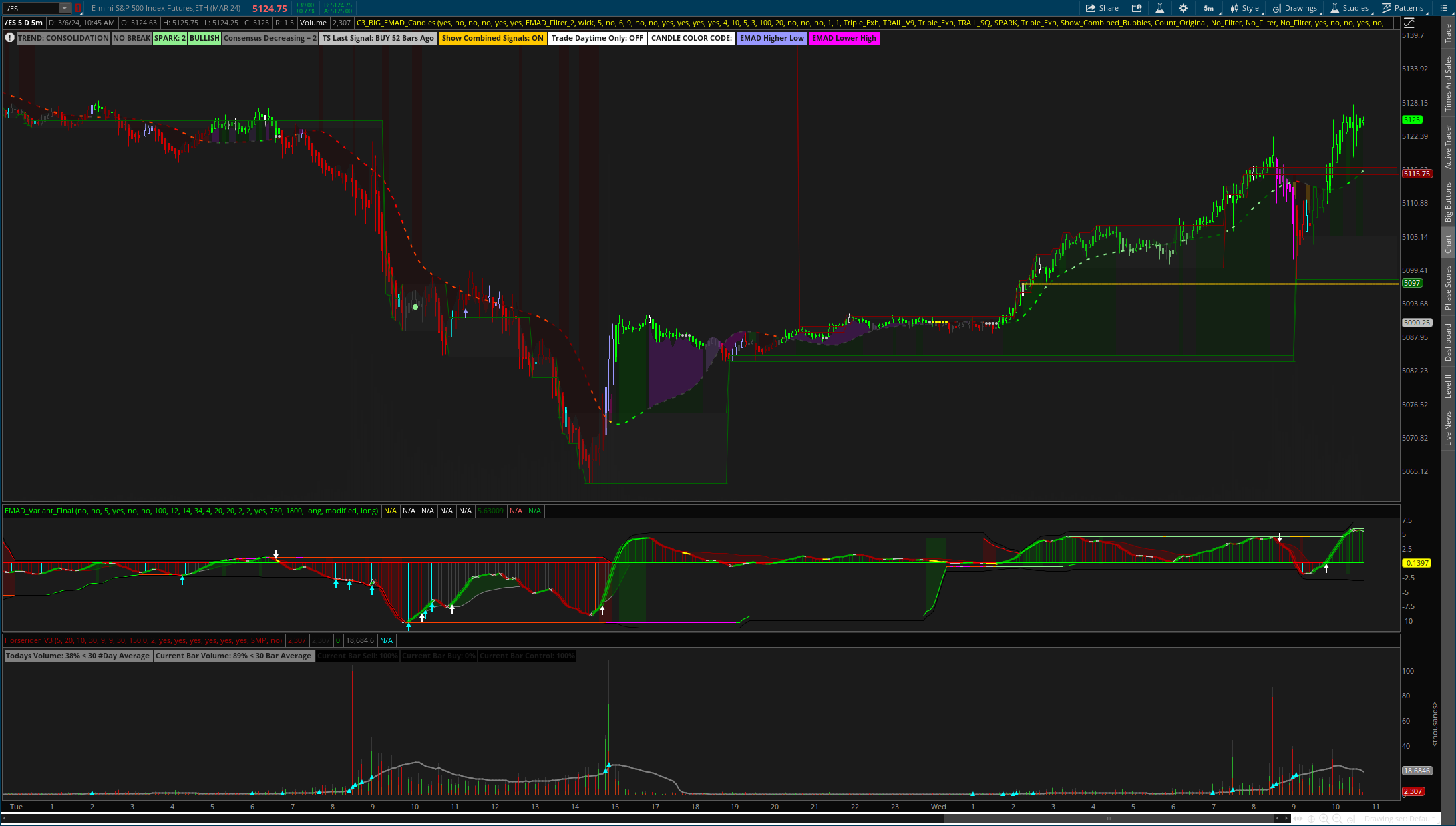This screenshot has width=1456, height=826.
Task: Click EMAD Higher Low color label
Action: (x=772, y=38)
